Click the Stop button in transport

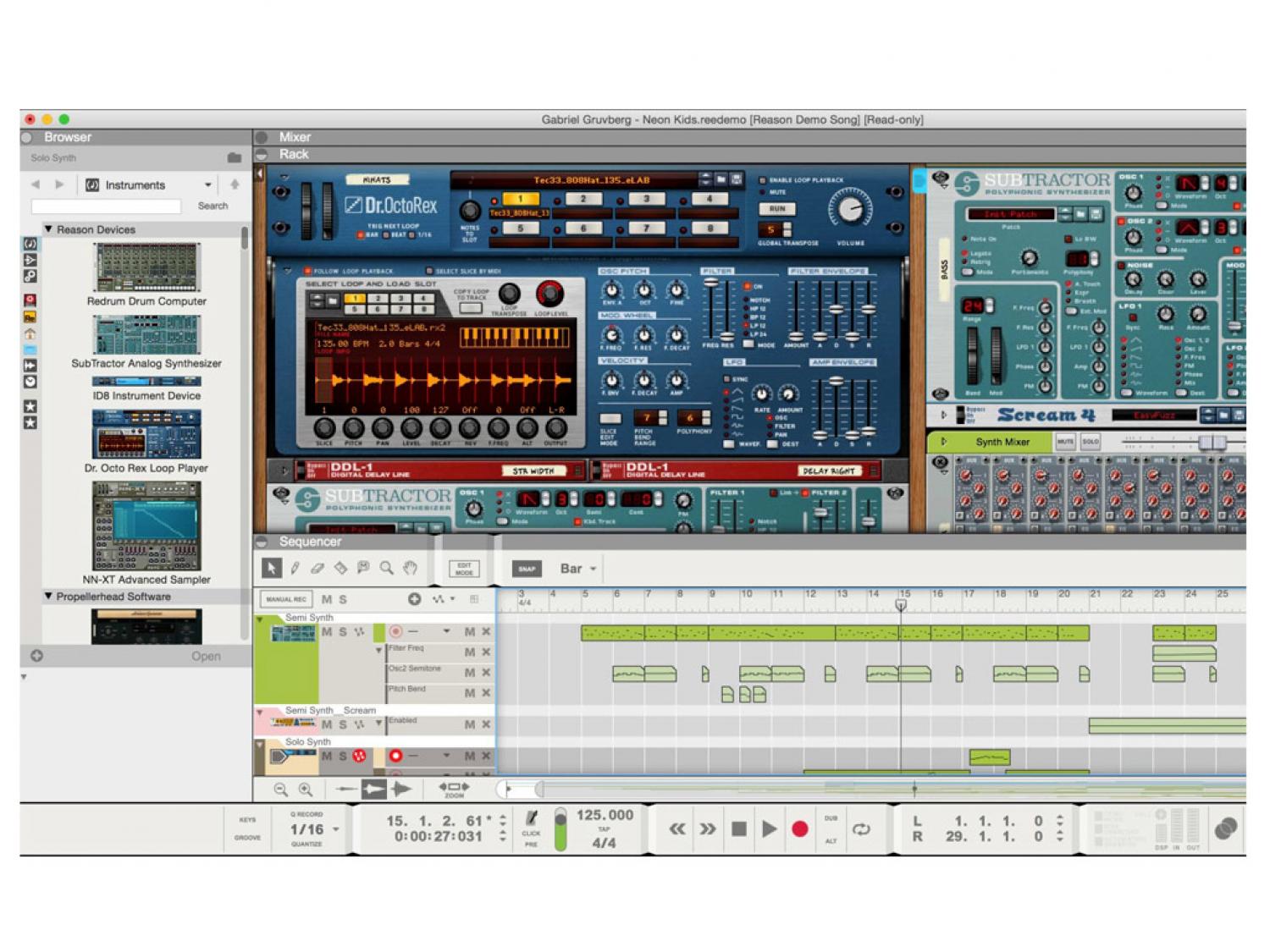tap(738, 829)
